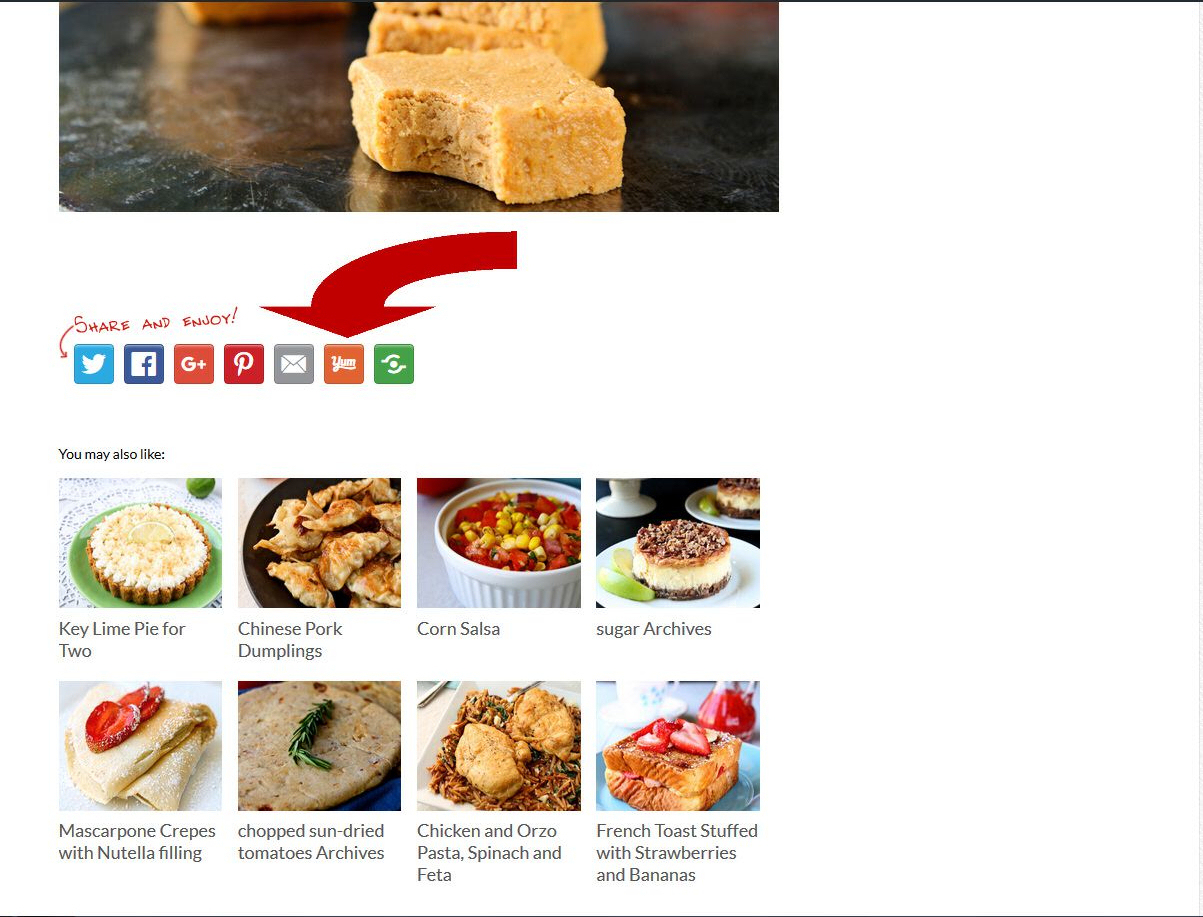
Task: Open the Key Lime Pie for Two thumbnail
Action: tap(140, 543)
